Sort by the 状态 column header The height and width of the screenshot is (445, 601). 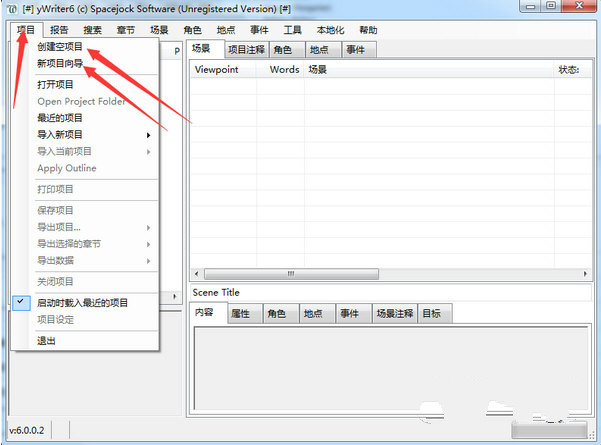tap(573, 69)
